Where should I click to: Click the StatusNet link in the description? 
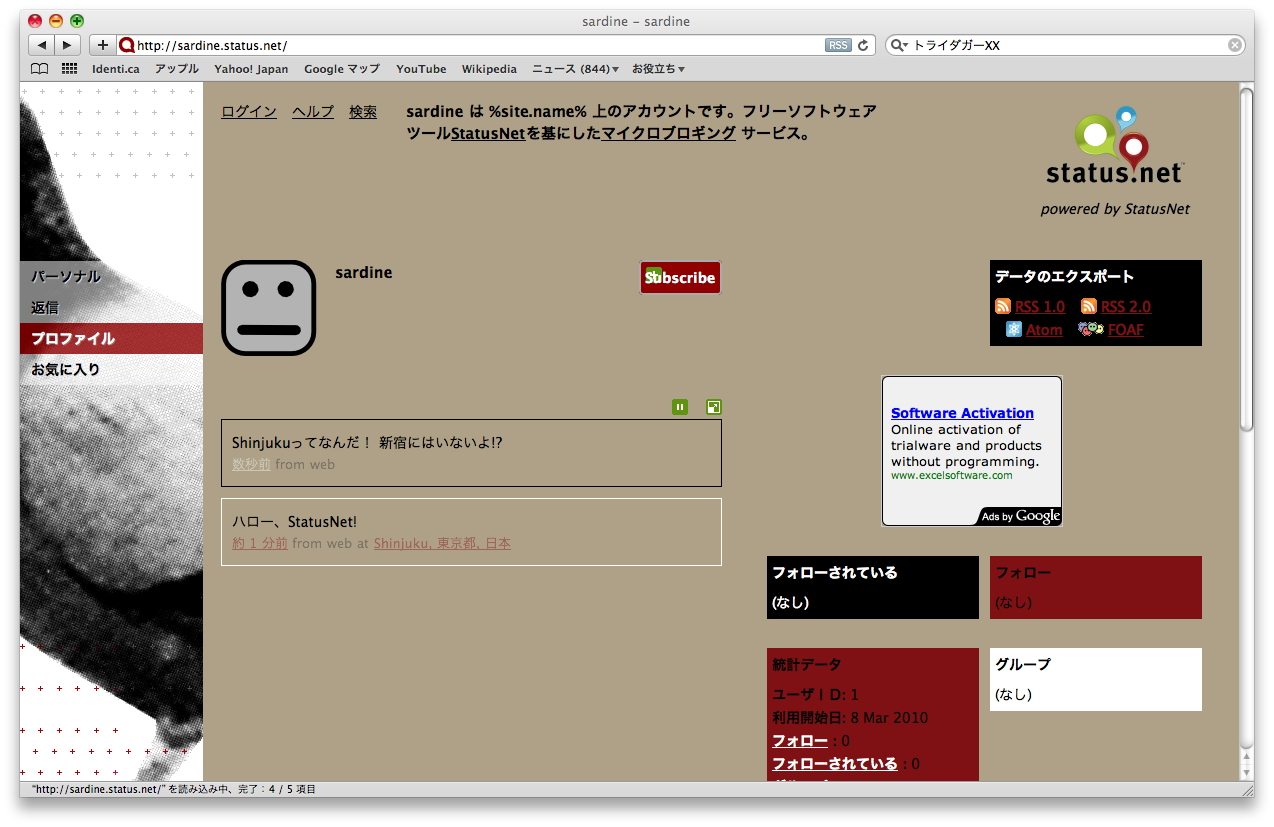(x=488, y=133)
